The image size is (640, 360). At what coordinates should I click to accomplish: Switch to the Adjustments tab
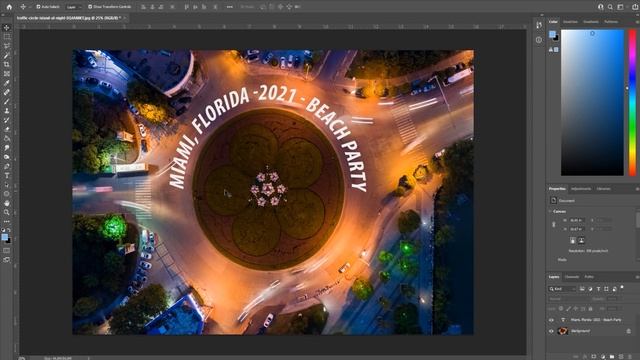[581, 189]
